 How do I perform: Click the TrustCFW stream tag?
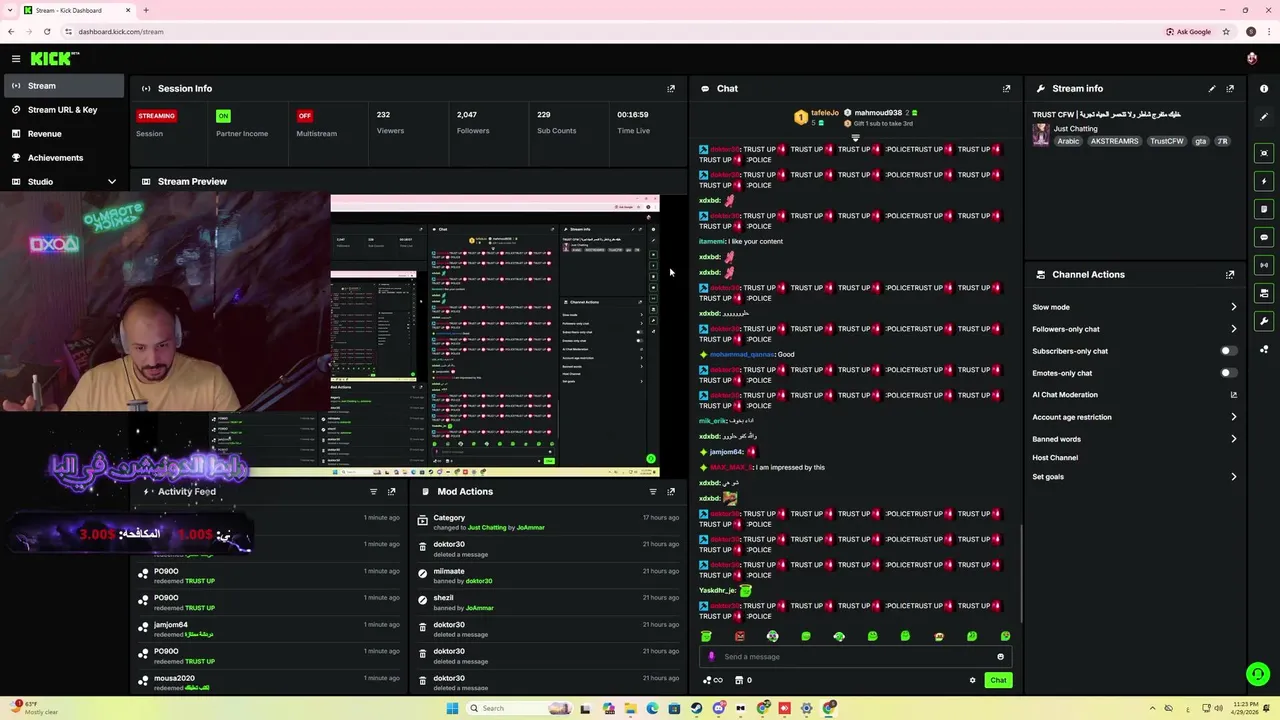click(1167, 141)
